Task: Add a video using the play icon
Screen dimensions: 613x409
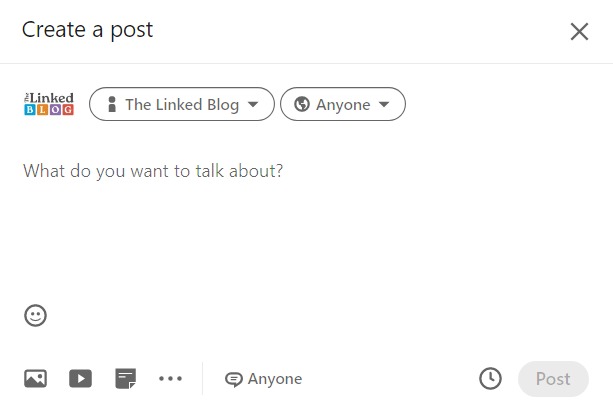Action: pos(80,379)
